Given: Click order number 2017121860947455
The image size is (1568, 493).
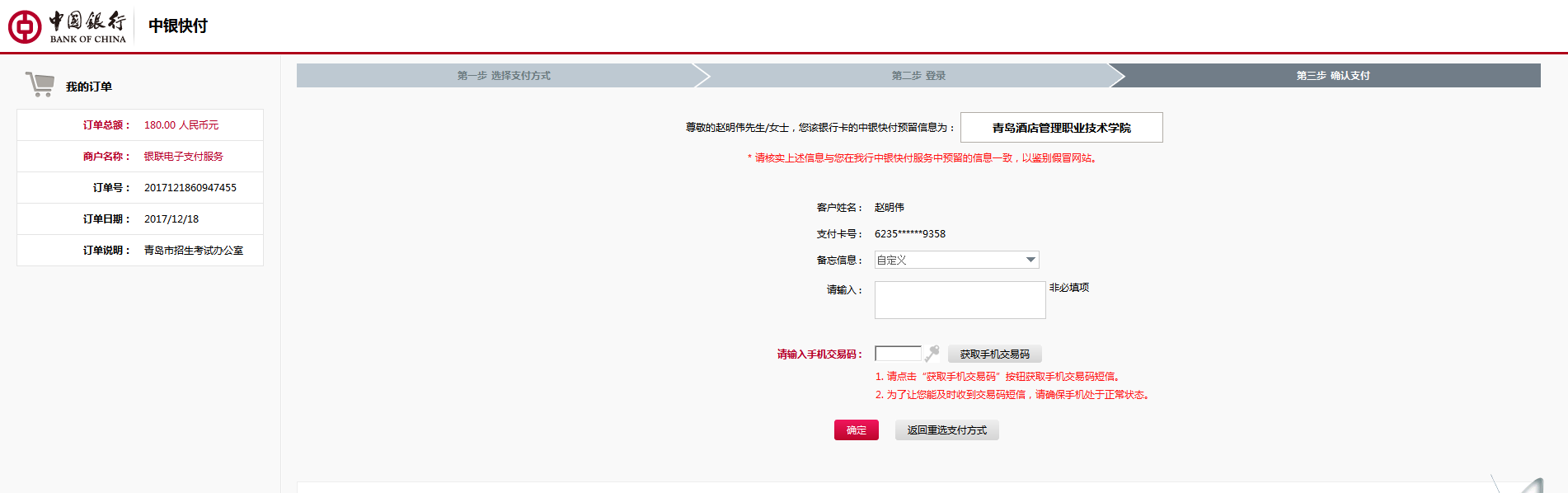Looking at the screenshot, I should [x=190, y=188].
